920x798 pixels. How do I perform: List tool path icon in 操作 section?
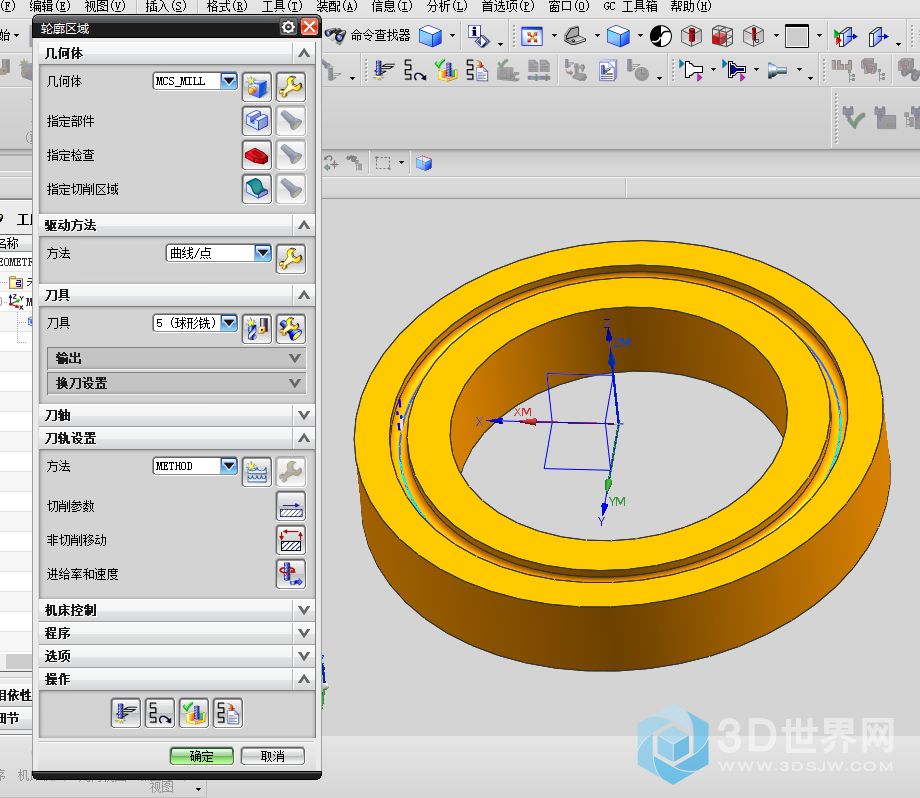click(228, 713)
